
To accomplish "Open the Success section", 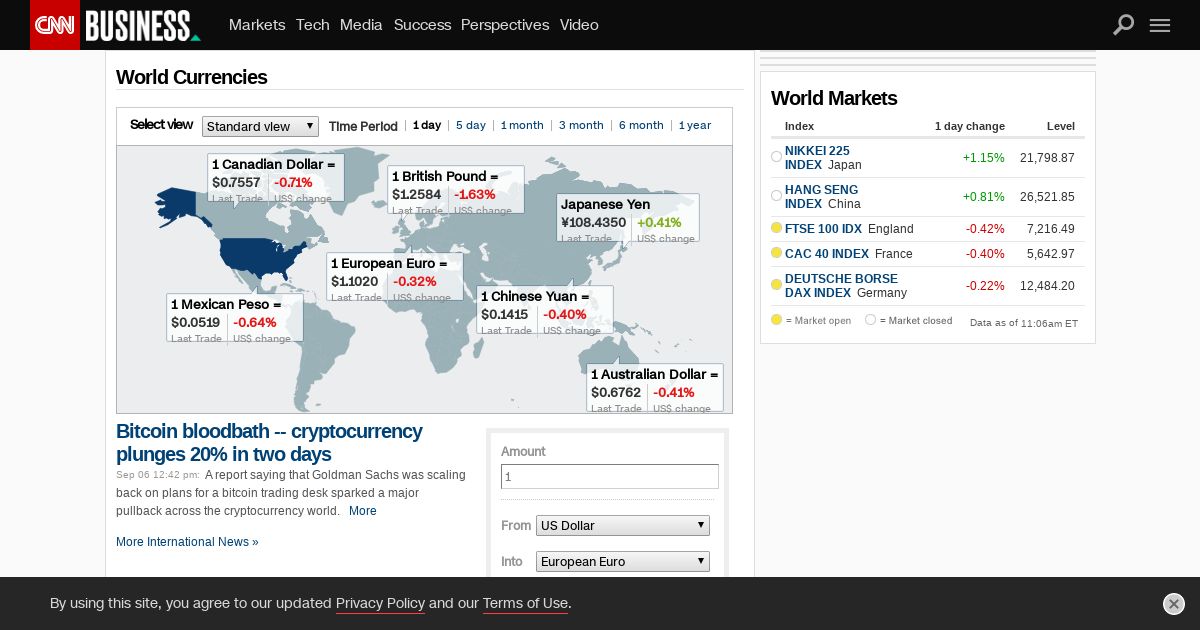I will click(x=422, y=25).
